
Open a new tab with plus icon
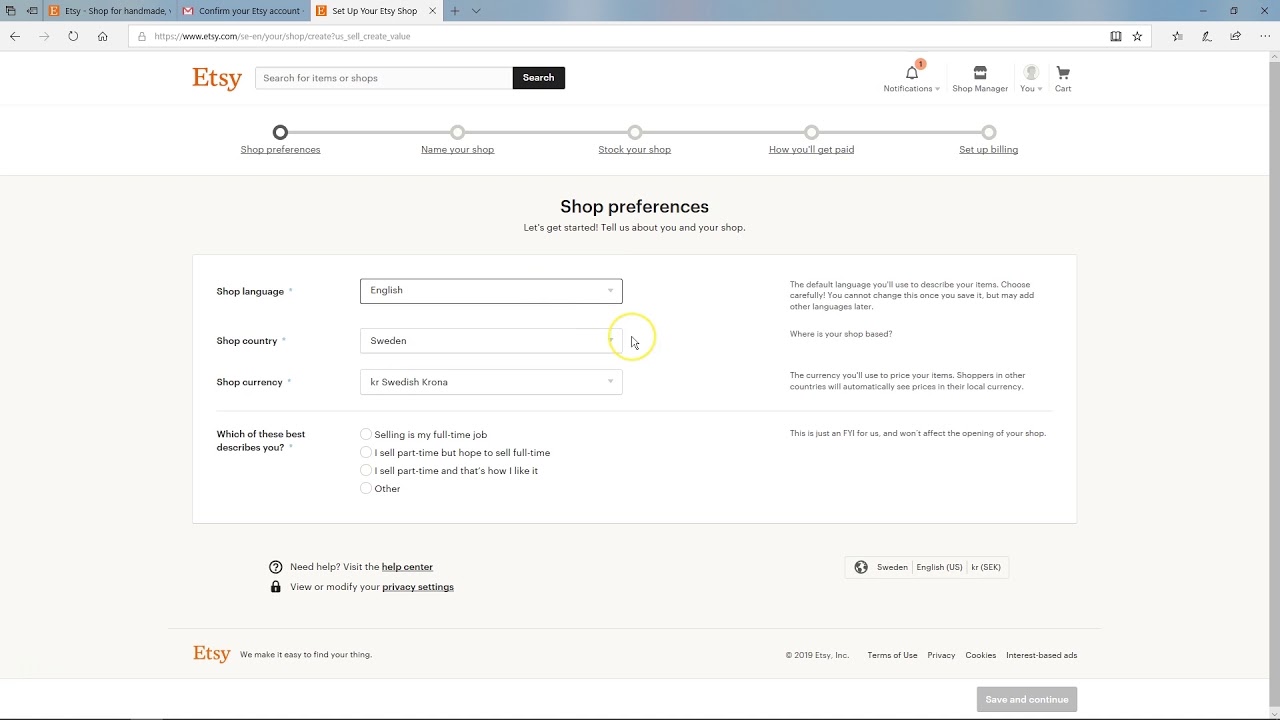coord(454,11)
